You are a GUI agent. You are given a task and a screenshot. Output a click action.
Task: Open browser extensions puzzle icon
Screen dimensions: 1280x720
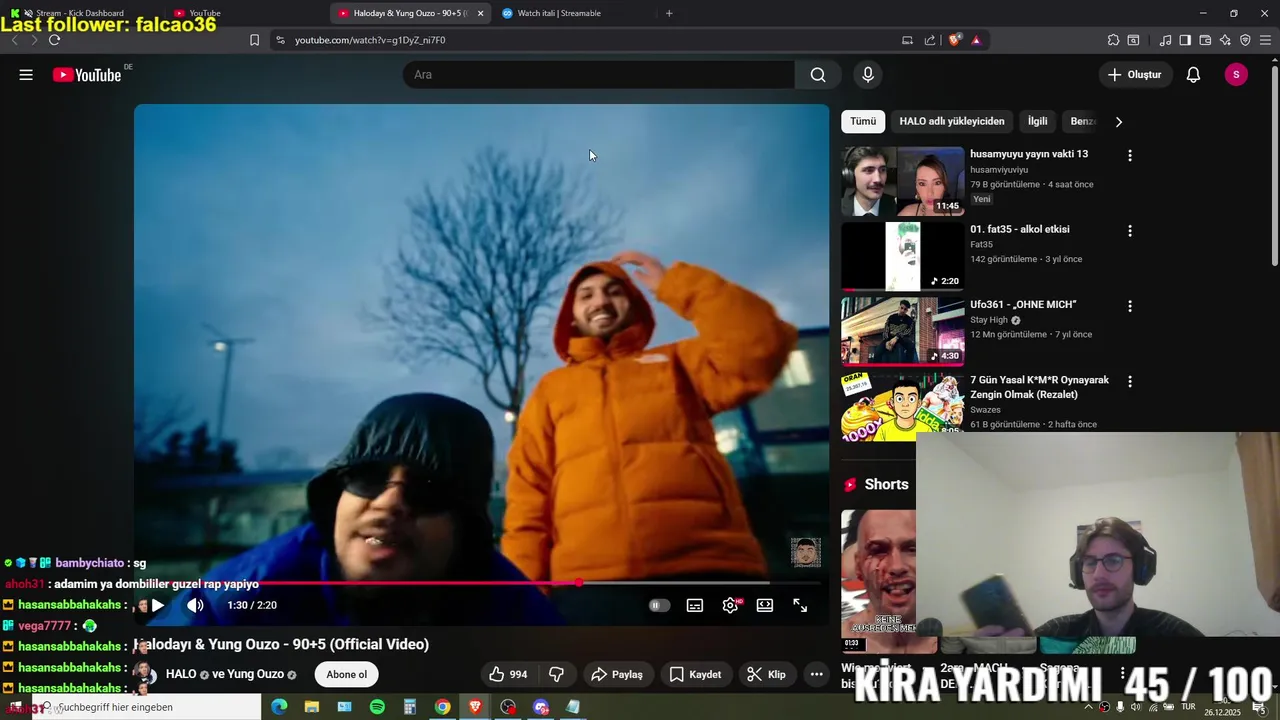1113,40
